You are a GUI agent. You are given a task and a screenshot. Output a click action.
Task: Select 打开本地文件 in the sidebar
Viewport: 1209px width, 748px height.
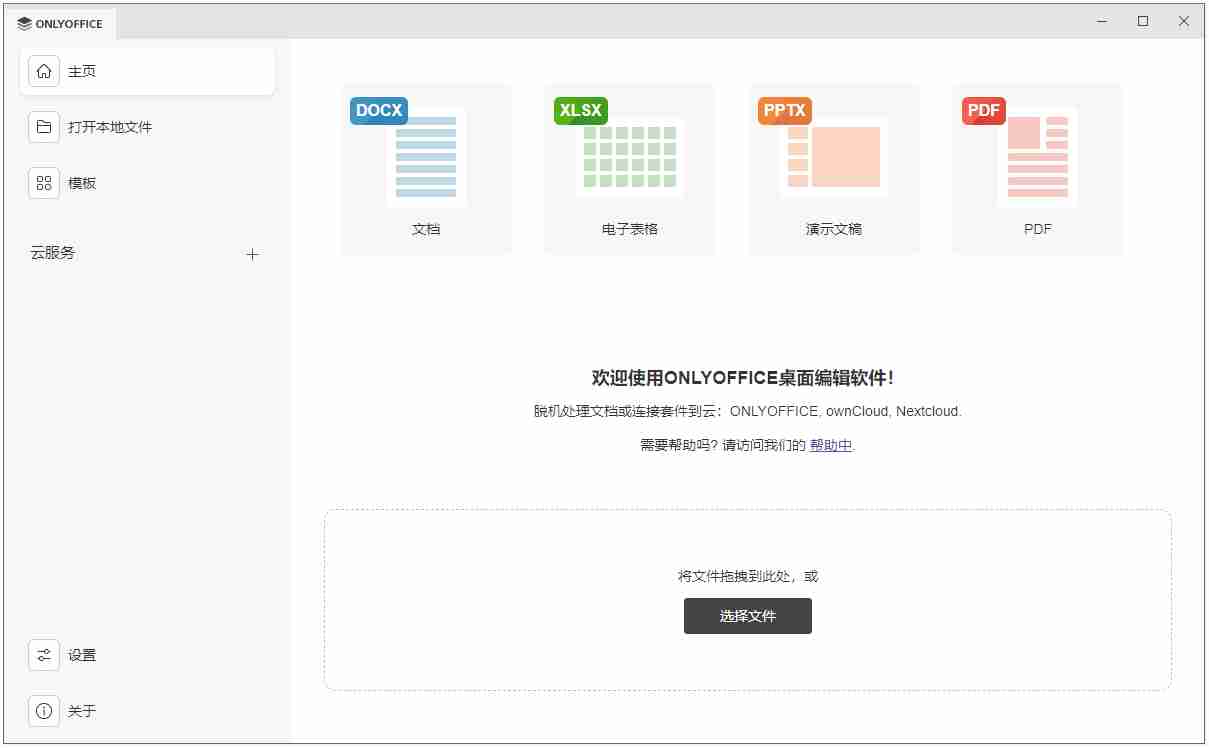[x=108, y=127]
